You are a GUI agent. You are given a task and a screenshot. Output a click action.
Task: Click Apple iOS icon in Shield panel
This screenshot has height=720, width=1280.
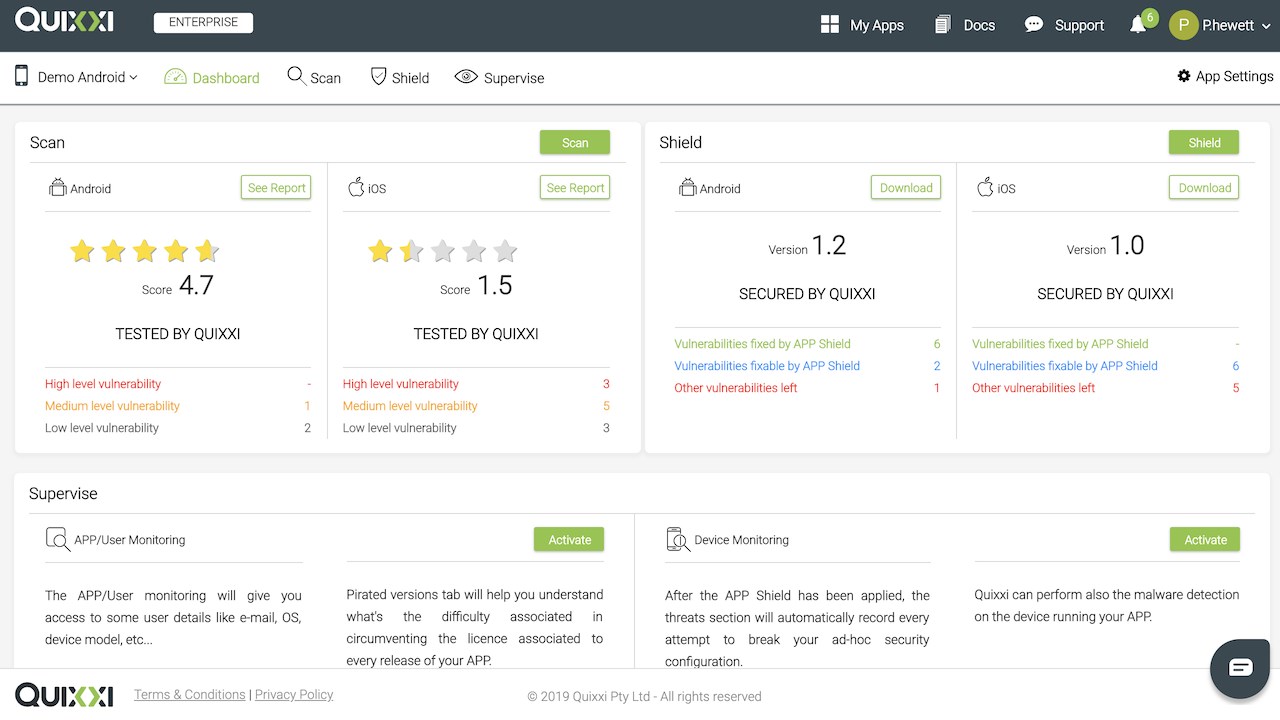tap(985, 187)
